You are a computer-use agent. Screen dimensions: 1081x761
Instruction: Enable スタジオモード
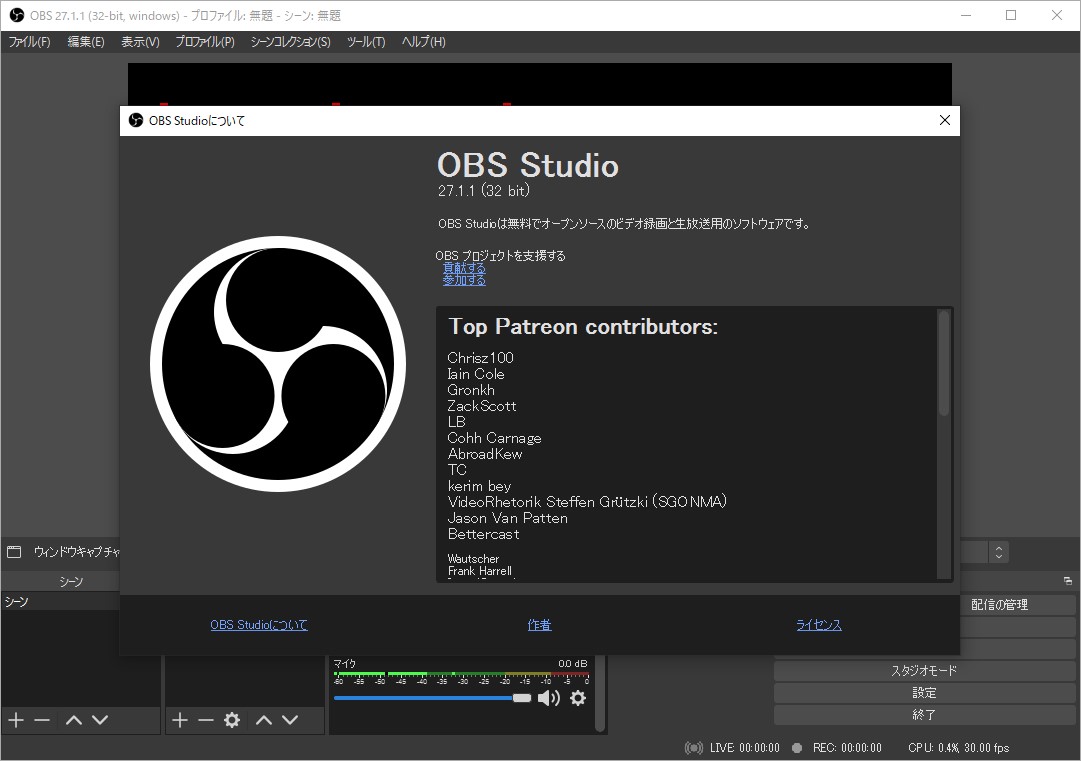(x=923, y=669)
